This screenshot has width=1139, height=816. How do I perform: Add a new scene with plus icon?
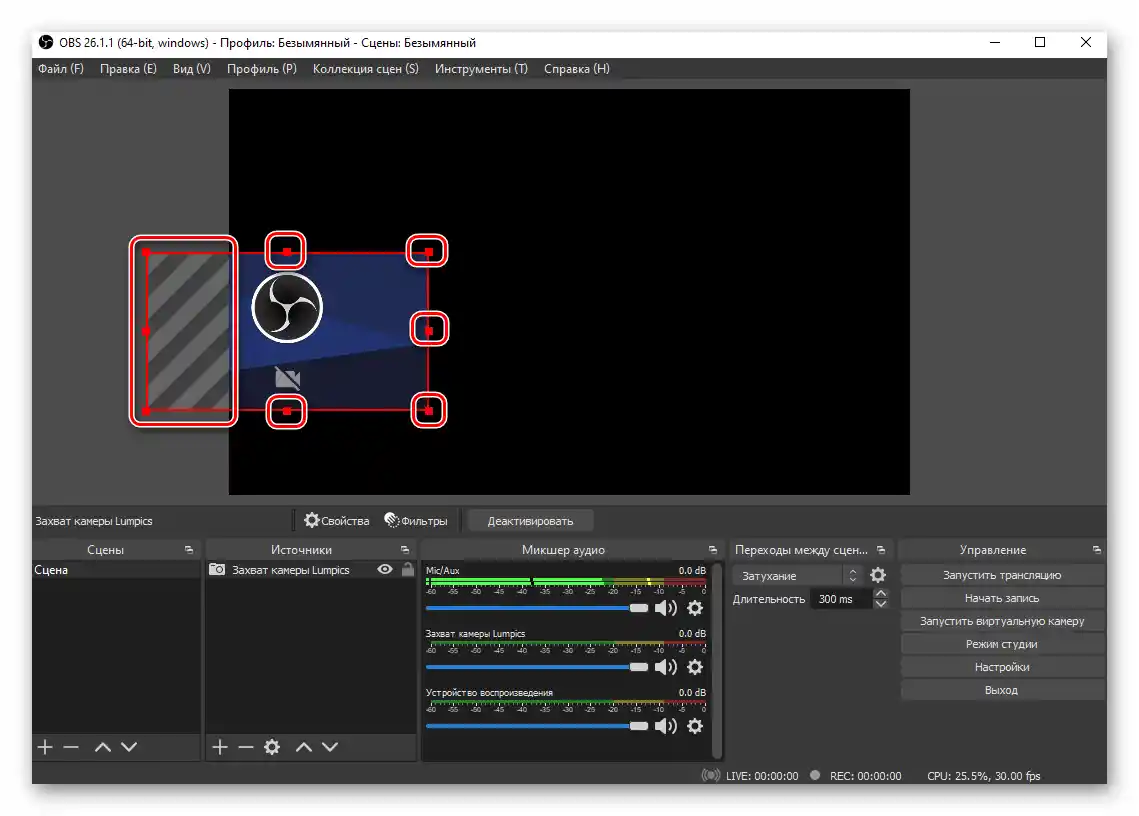[x=45, y=747]
